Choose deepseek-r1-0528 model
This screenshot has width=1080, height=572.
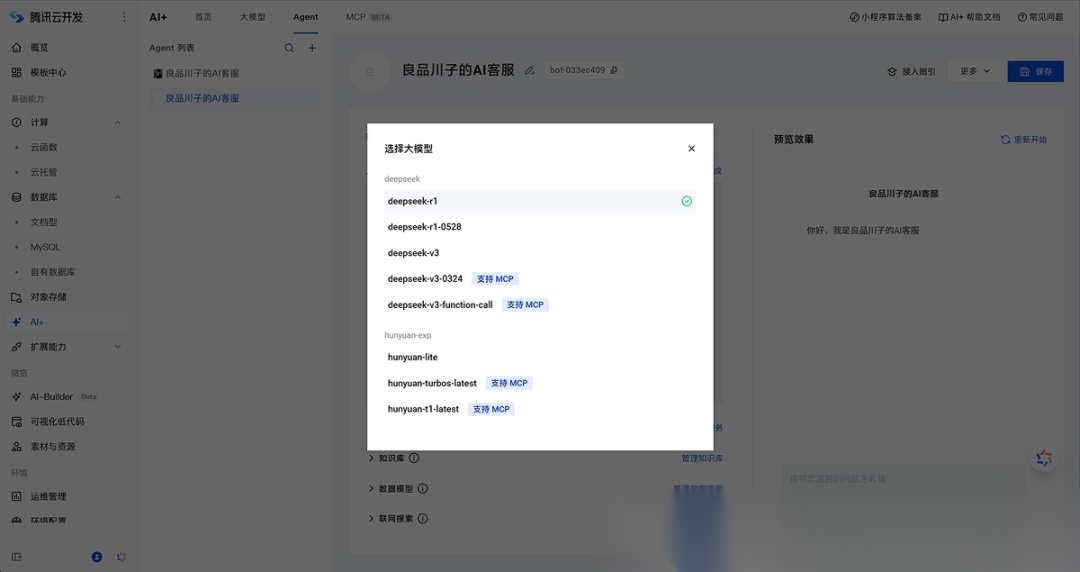point(540,227)
